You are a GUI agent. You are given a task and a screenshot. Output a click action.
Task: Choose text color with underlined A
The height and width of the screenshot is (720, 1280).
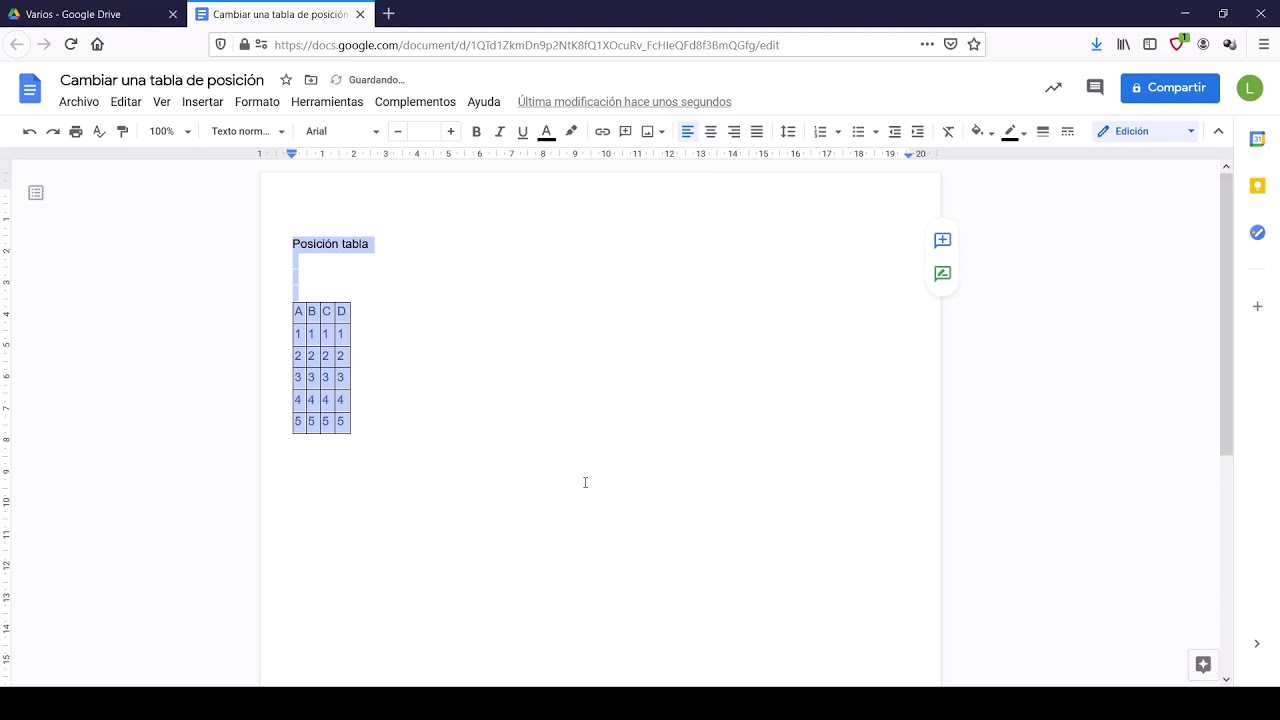pos(546,132)
